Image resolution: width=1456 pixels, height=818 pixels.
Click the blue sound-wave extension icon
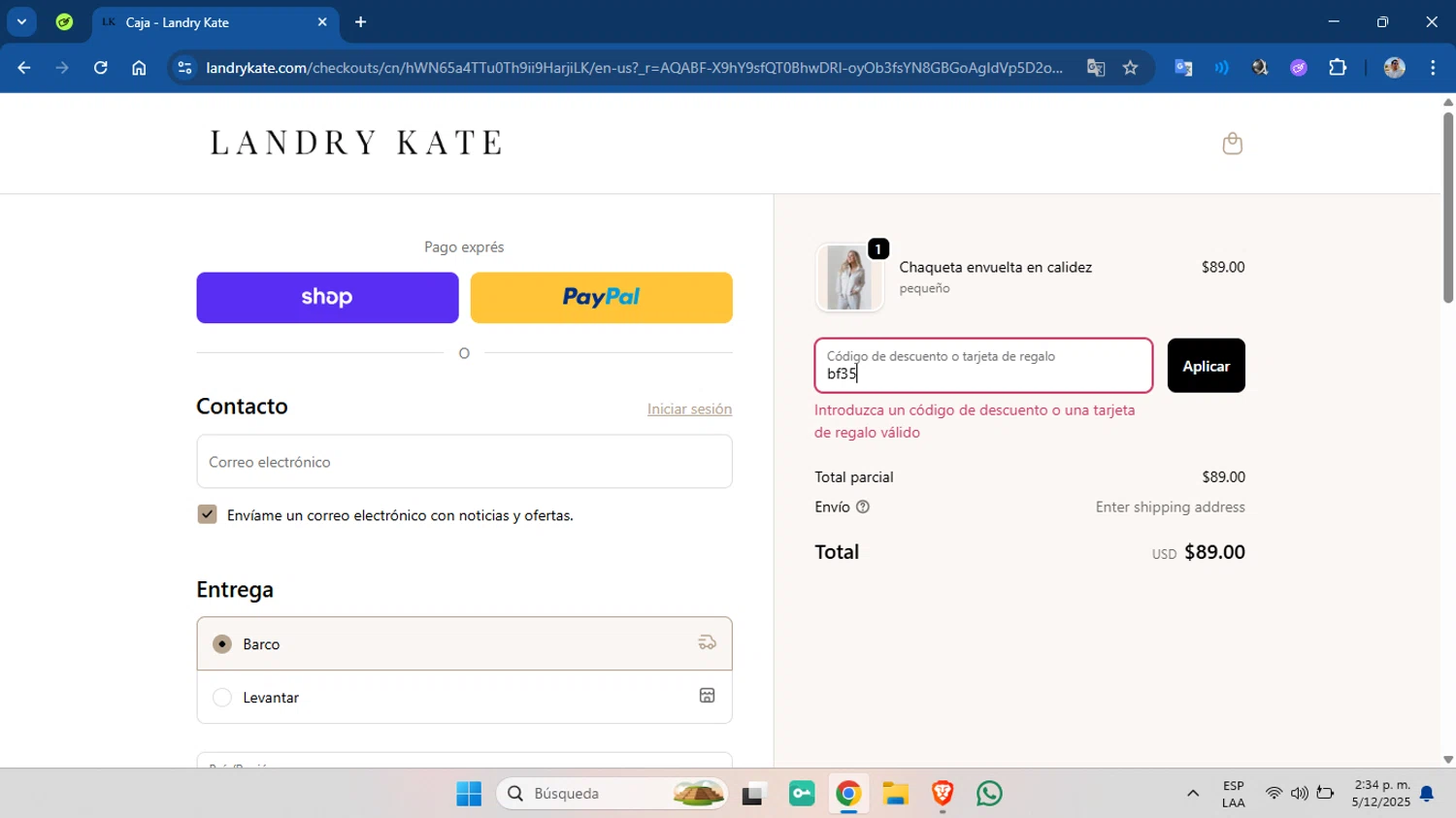click(1222, 68)
